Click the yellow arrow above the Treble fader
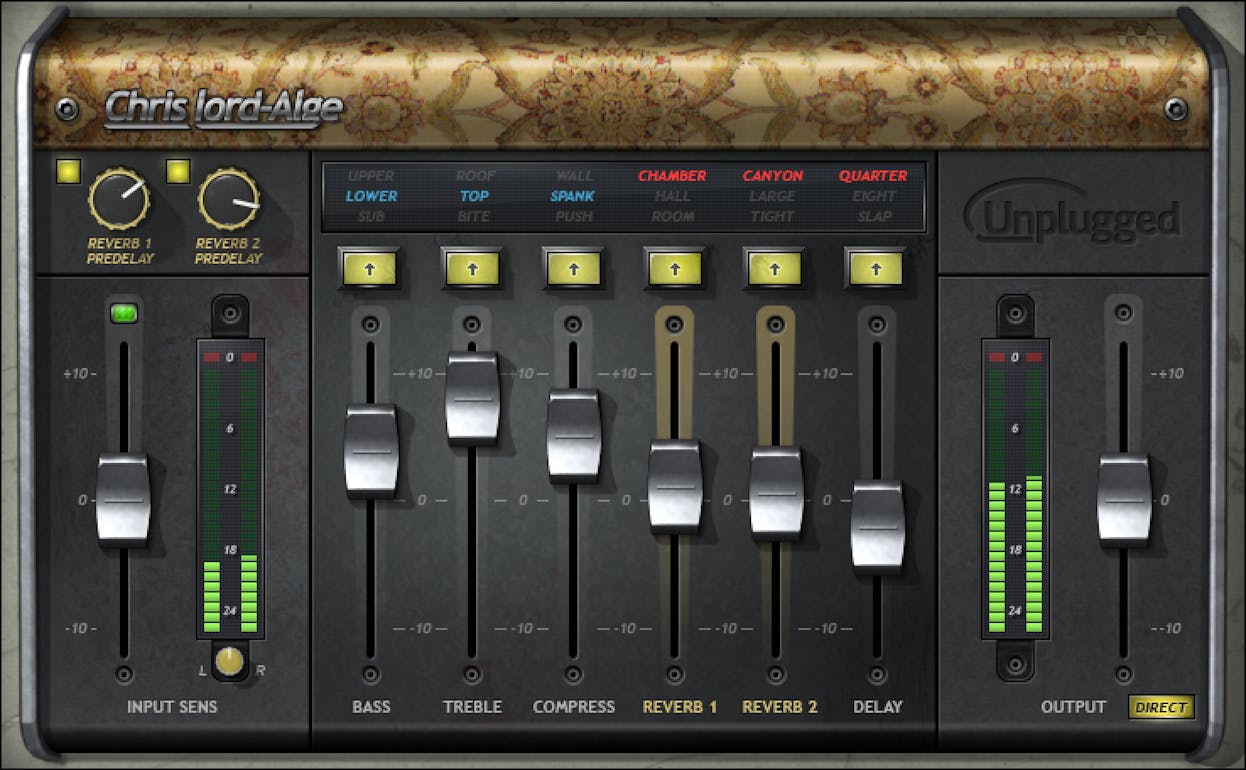 tap(471, 267)
